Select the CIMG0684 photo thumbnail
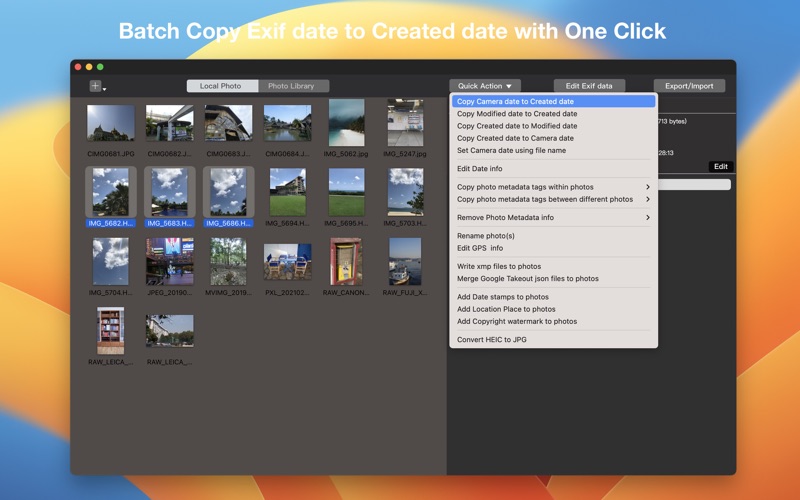Viewport: 800px width, 500px height. pos(287,123)
